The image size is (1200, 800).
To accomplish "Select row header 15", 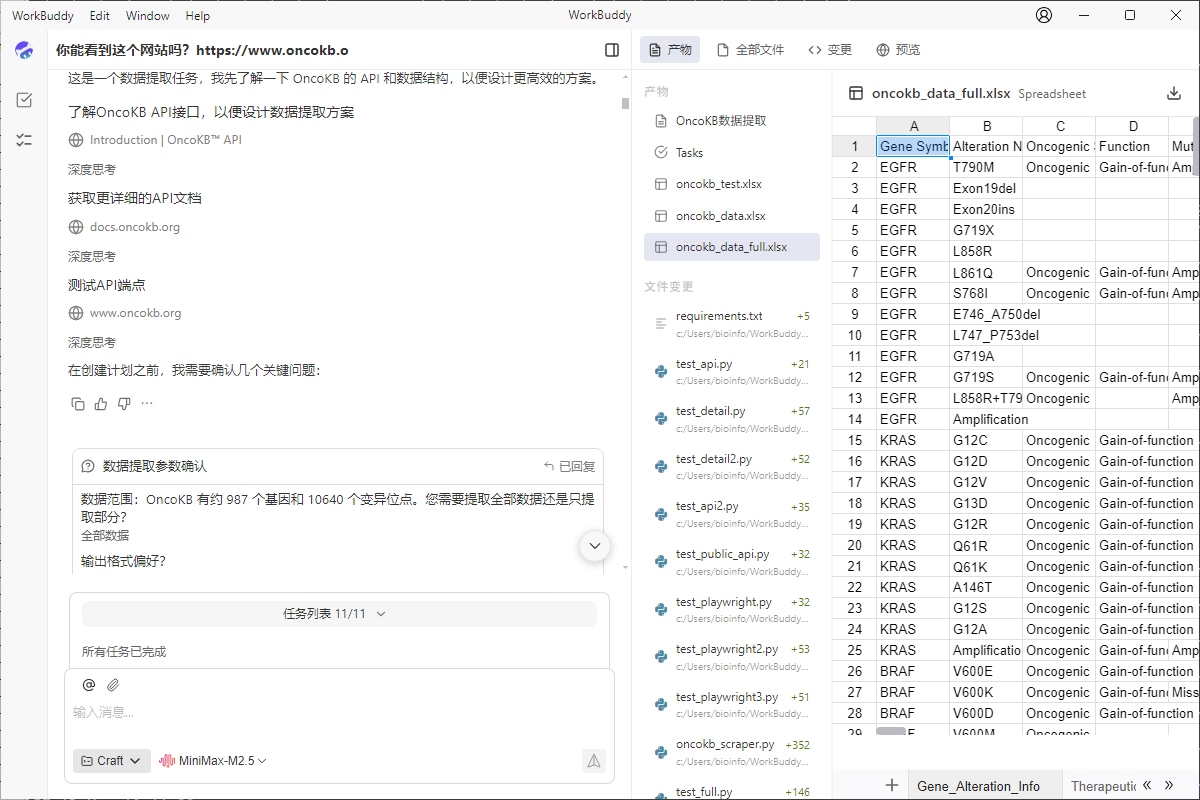I will pyautogui.click(x=855, y=440).
